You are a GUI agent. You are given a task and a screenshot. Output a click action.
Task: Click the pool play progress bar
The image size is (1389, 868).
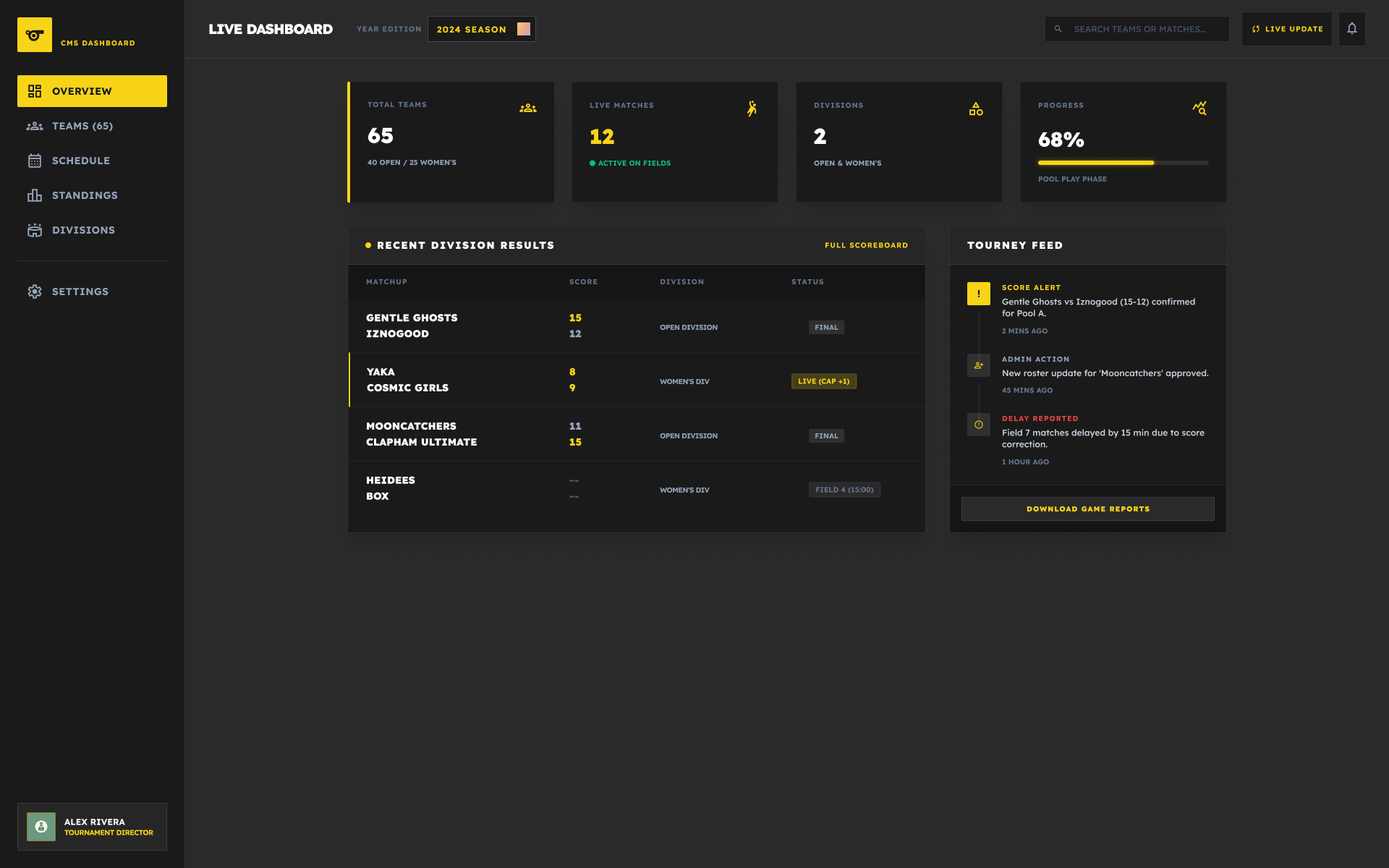pos(1123,163)
